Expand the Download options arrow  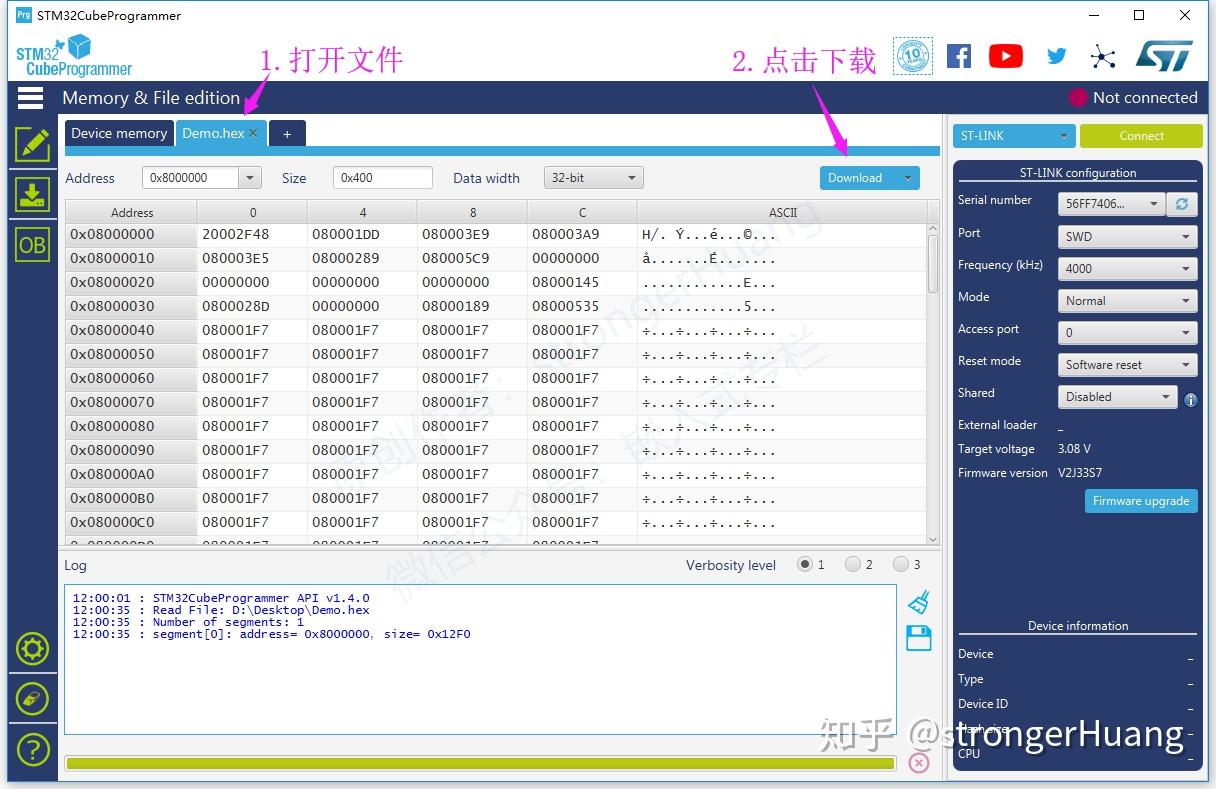[x=908, y=177]
